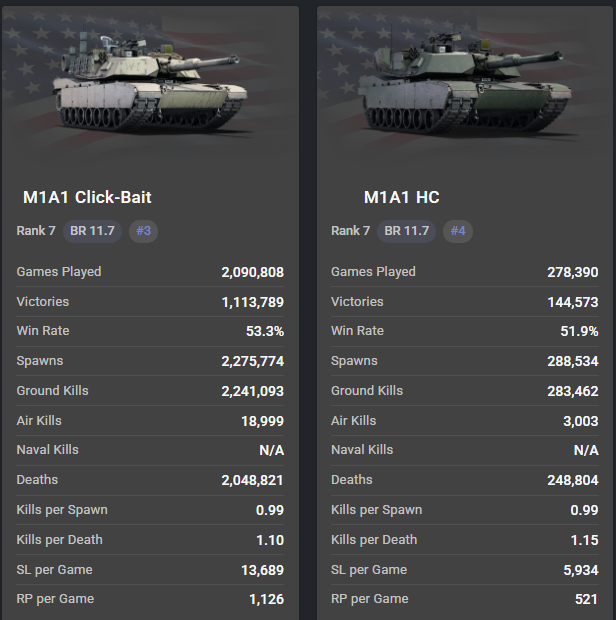Select the #4 rank badge
Viewport: 616px width, 620px height.
click(458, 231)
